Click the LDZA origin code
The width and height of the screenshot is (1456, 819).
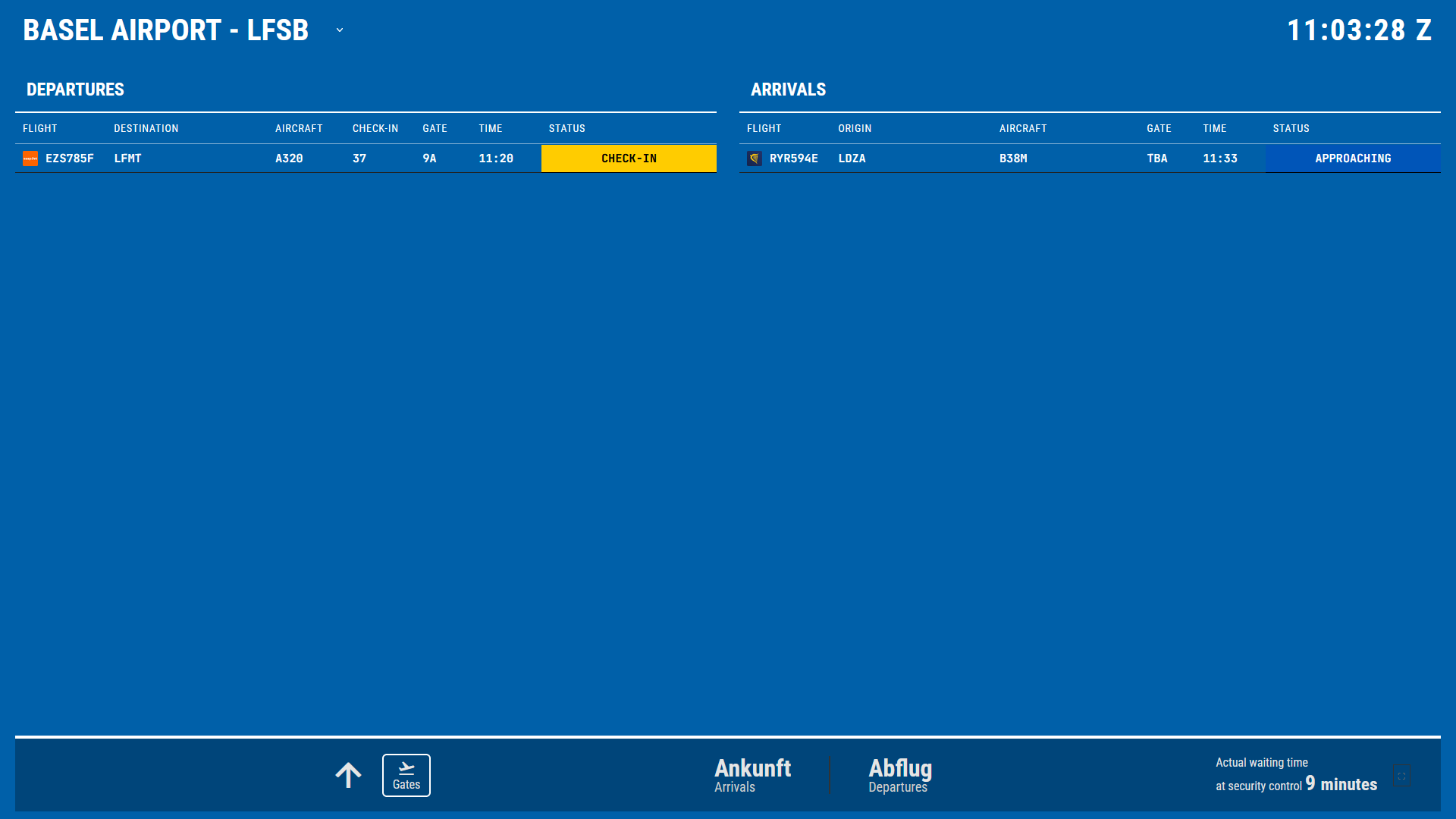click(852, 158)
